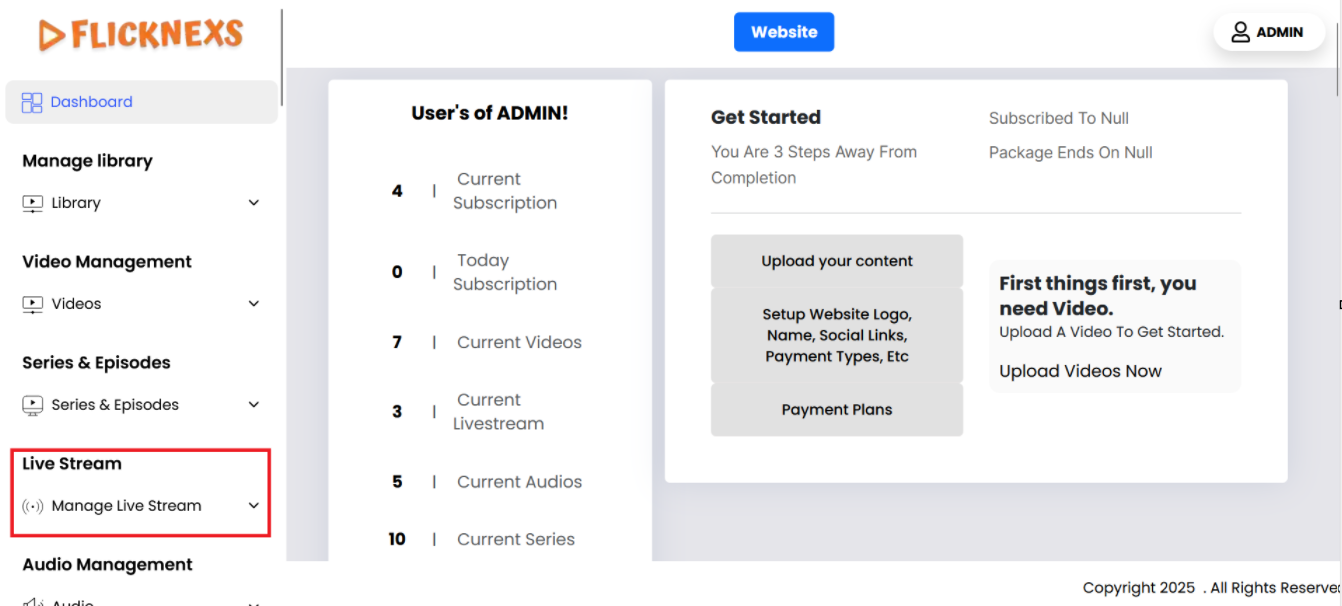Click the Setup Website Logo button
Screen dimensions: 1342x606
pos(836,335)
